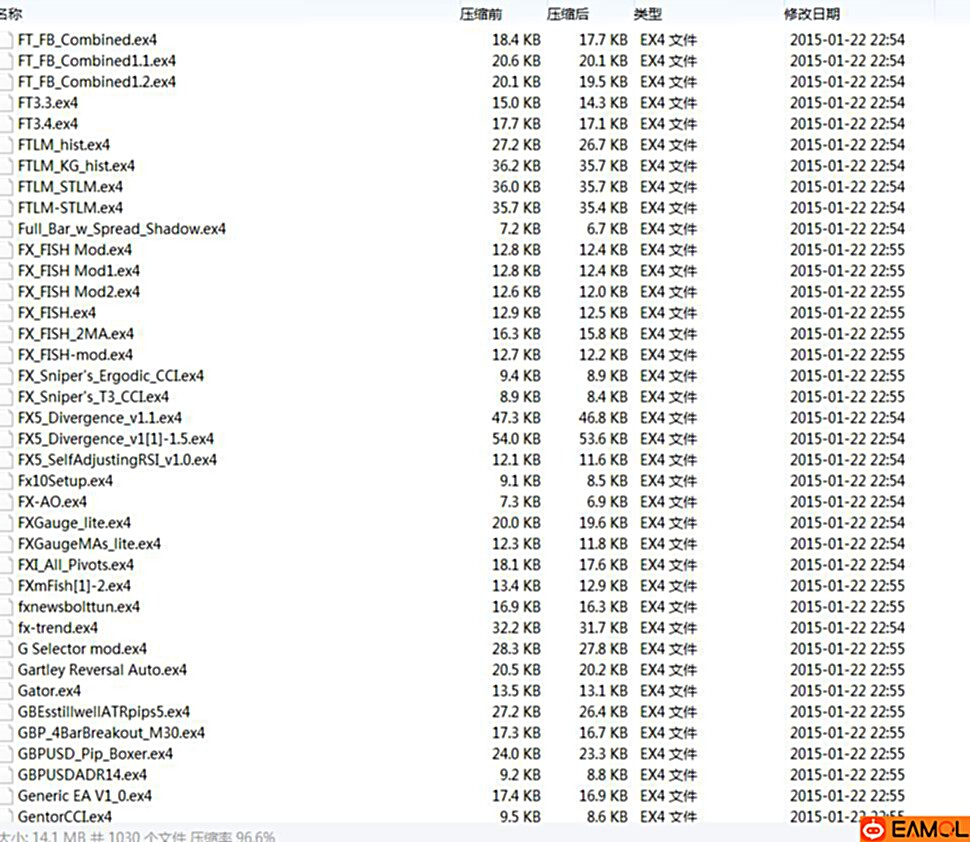The height and width of the screenshot is (842, 970).
Task: Select file FX5_Divergence_v1.1.ex4
Action: tap(100, 419)
